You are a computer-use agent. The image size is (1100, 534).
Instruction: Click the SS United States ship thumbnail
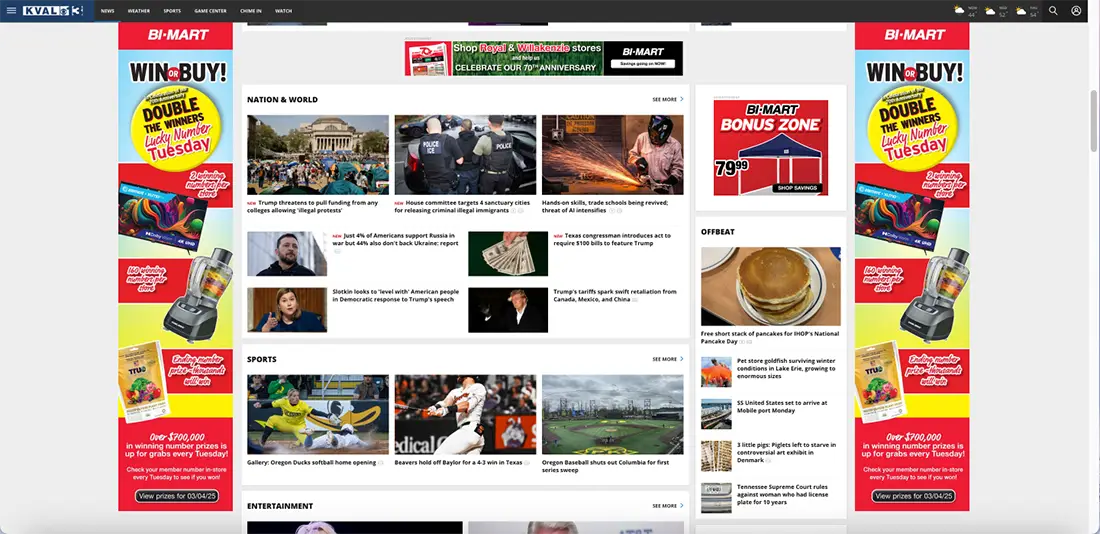tap(716, 414)
